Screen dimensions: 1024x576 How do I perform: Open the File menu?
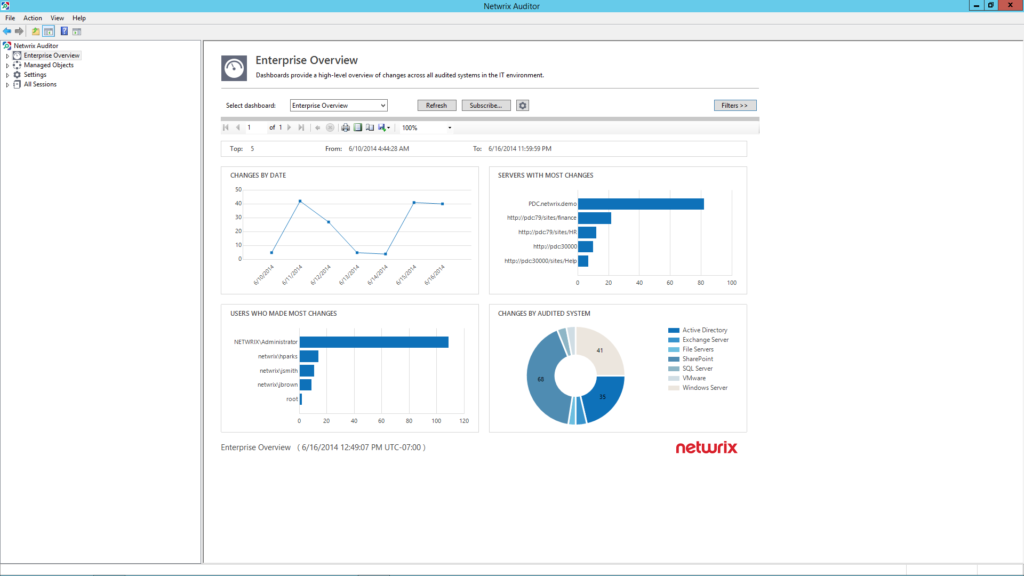click(10, 17)
